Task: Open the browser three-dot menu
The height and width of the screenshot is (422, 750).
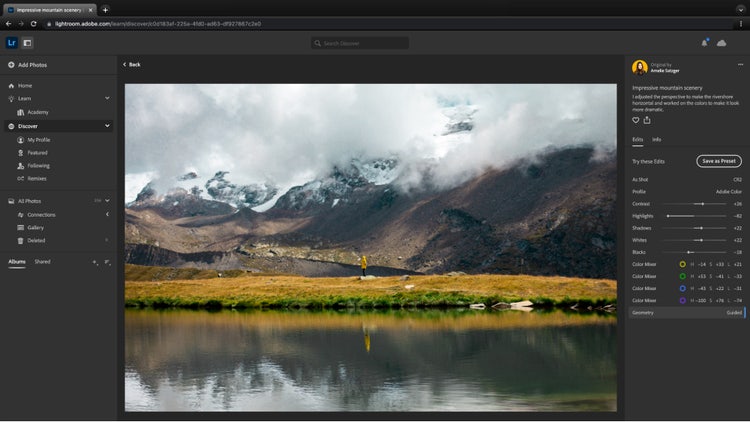Action: [x=741, y=23]
